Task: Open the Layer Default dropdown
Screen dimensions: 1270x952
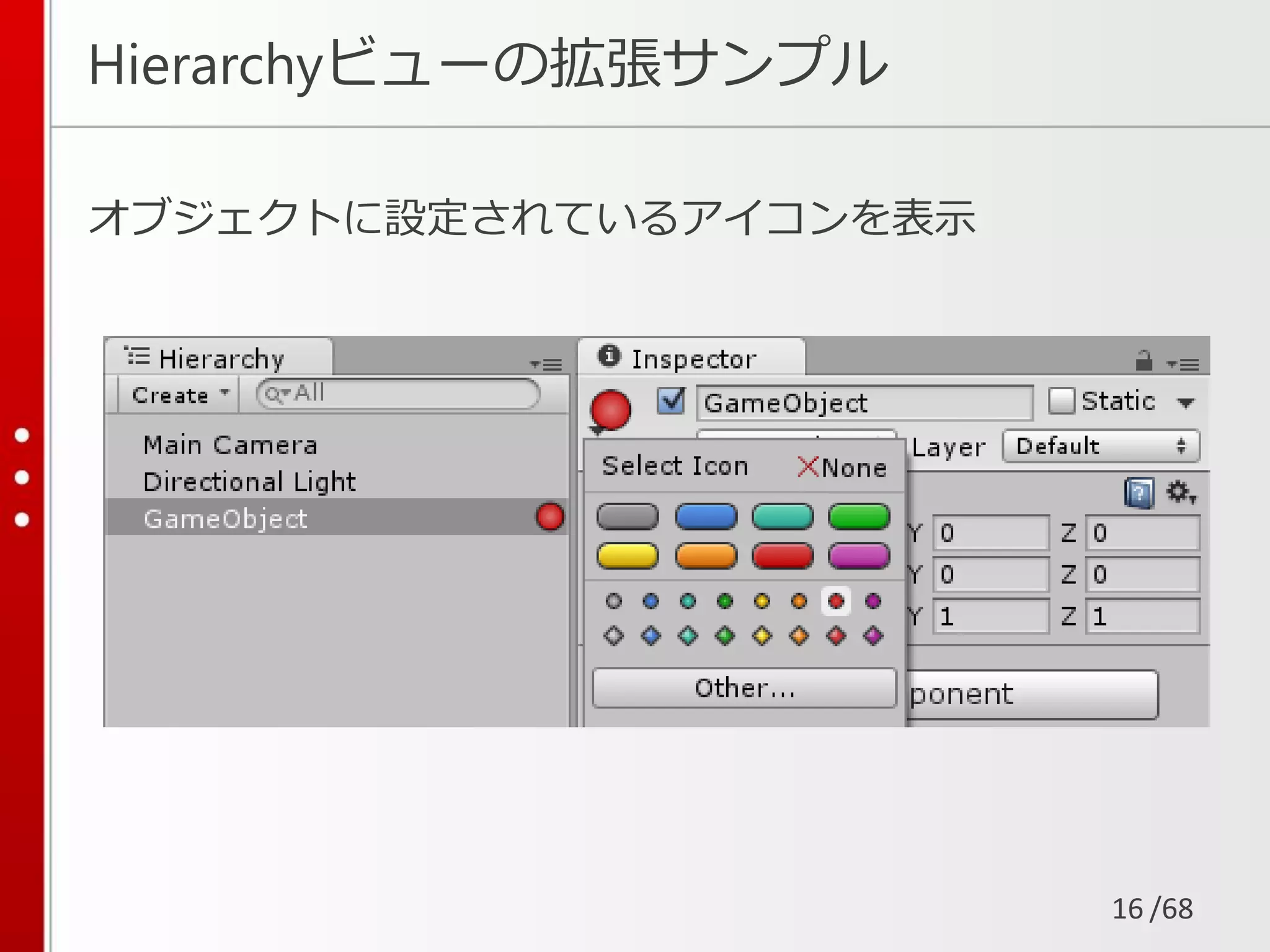Action: point(1101,446)
